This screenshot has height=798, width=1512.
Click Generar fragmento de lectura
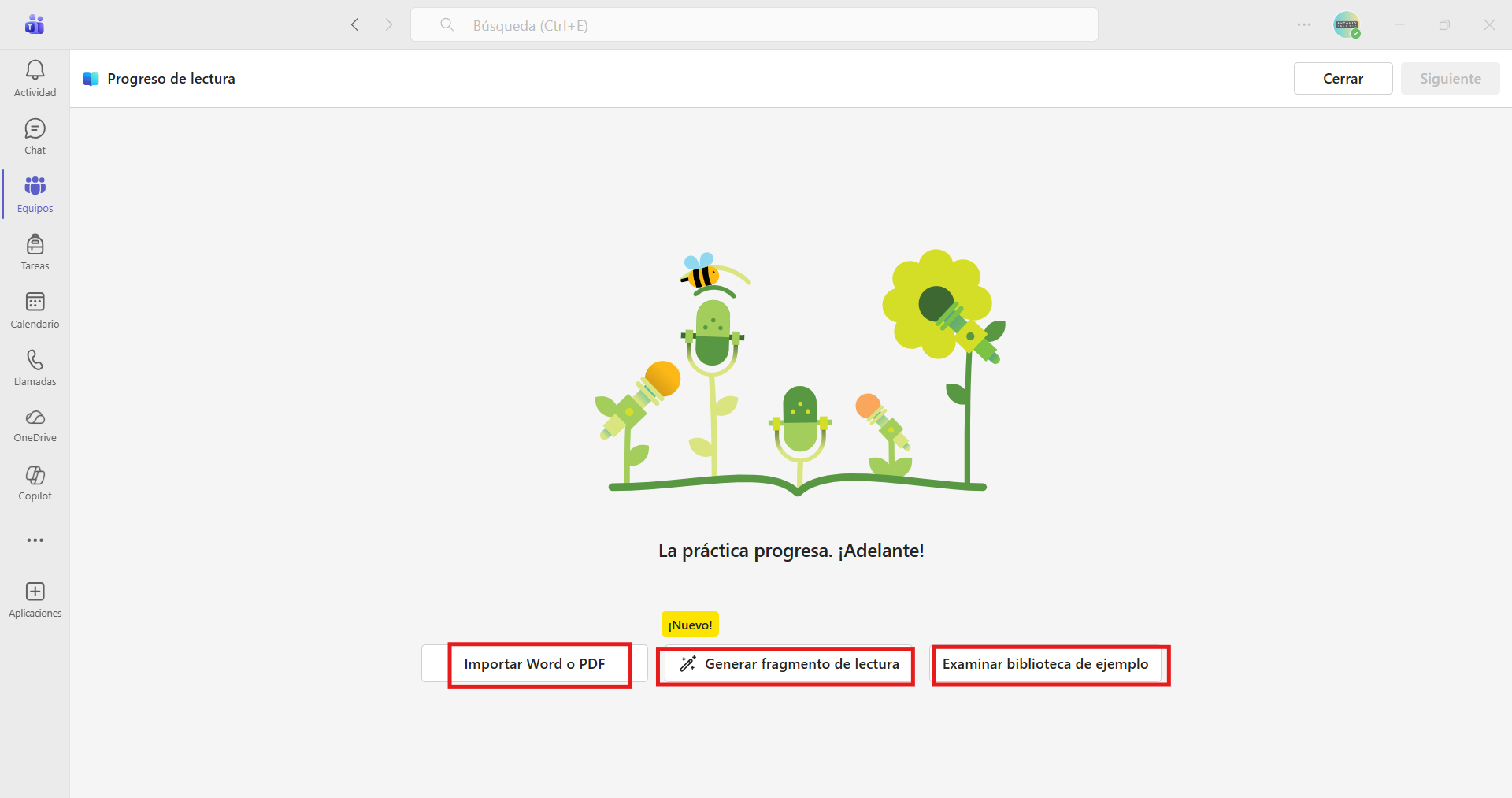[789, 664]
